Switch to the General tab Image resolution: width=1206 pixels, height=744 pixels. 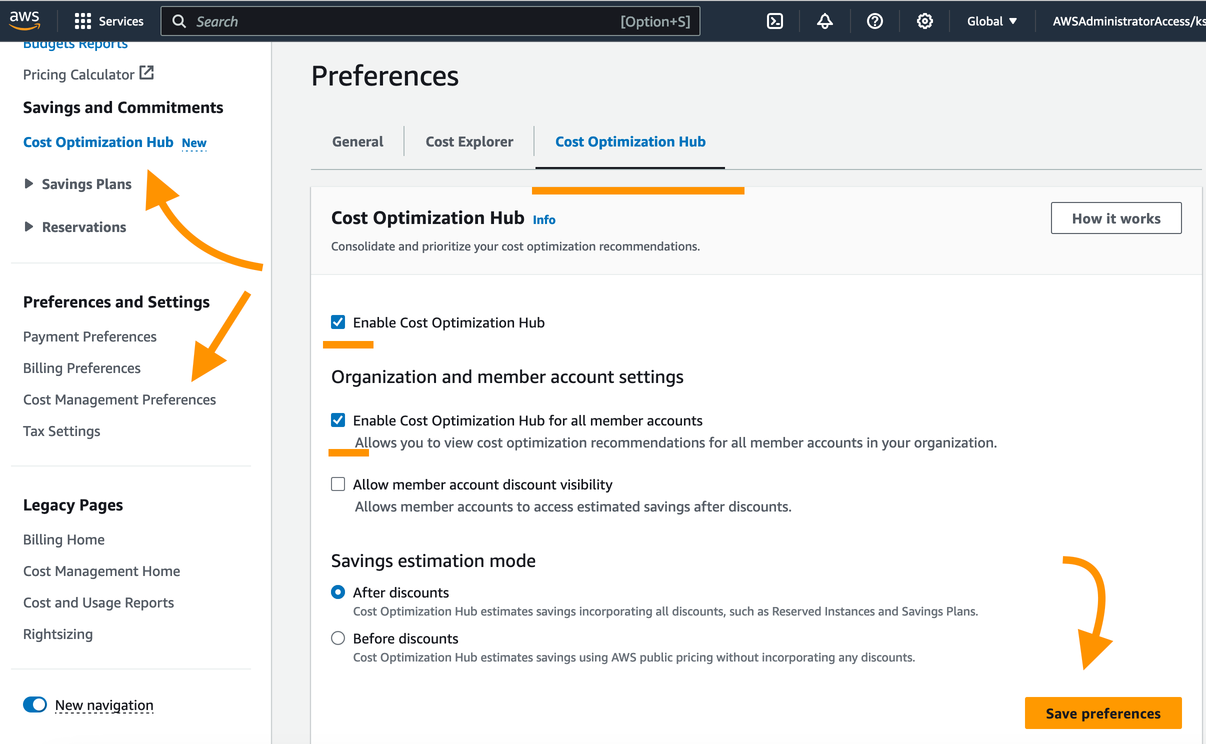coord(358,142)
